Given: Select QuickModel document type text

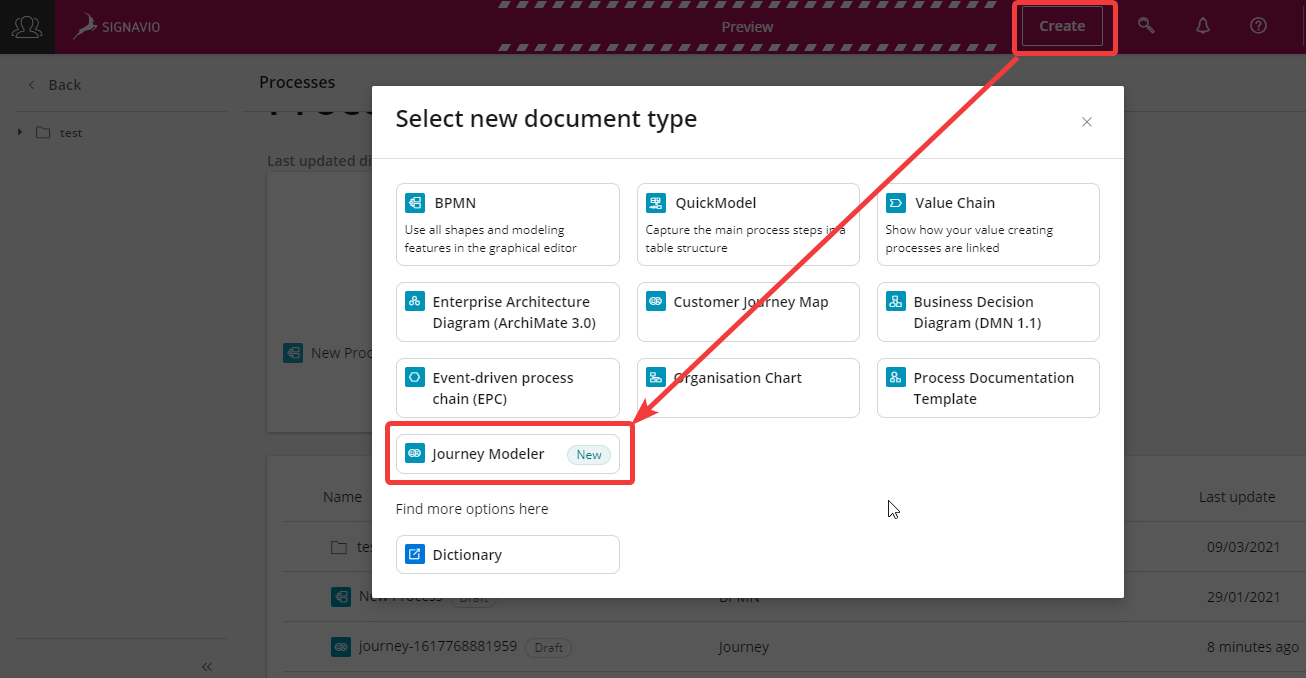Looking at the screenshot, I should coord(715,203).
